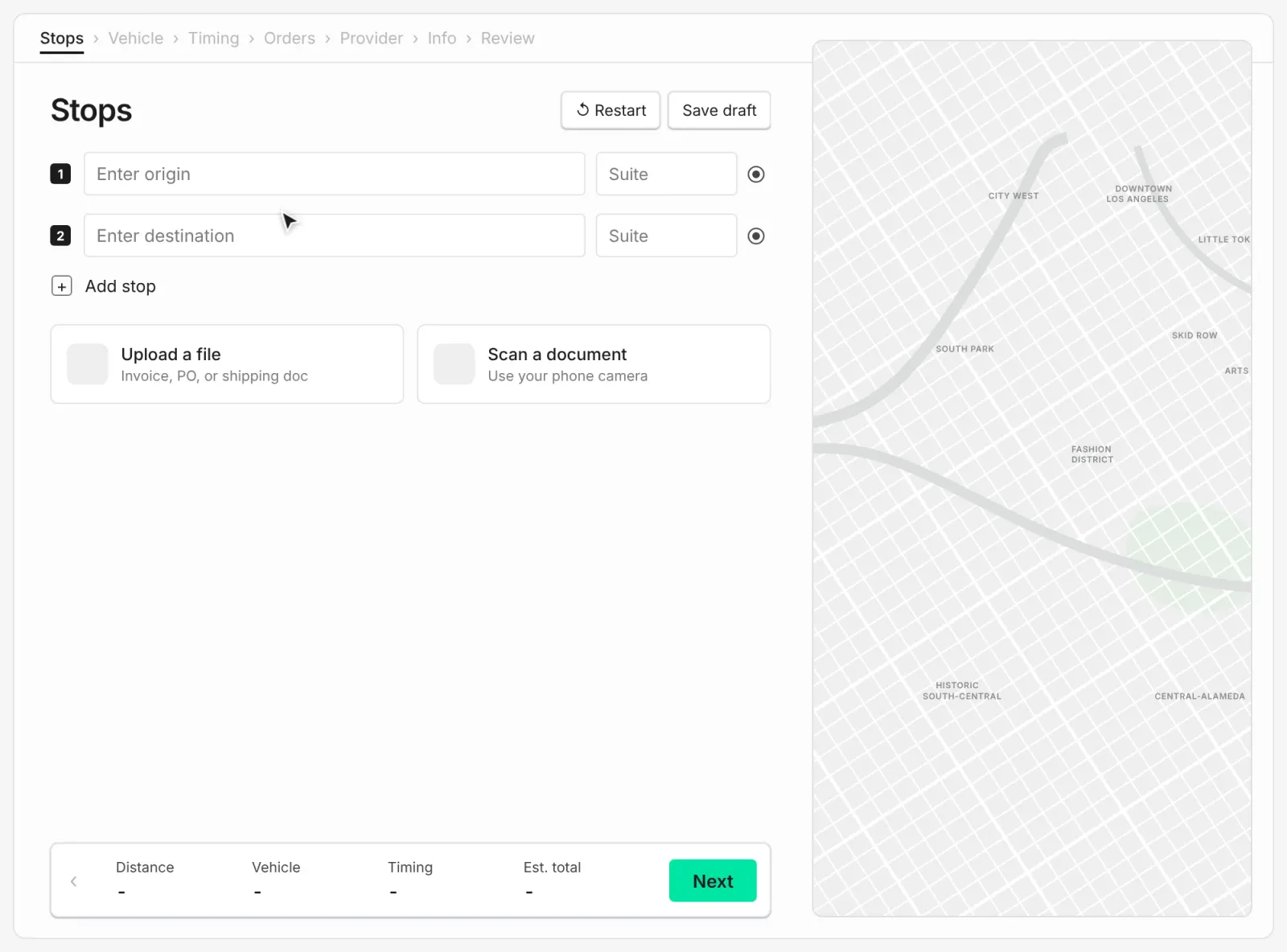Click Central-Alameda label on the map
The image size is (1287, 952).
[x=1199, y=696]
